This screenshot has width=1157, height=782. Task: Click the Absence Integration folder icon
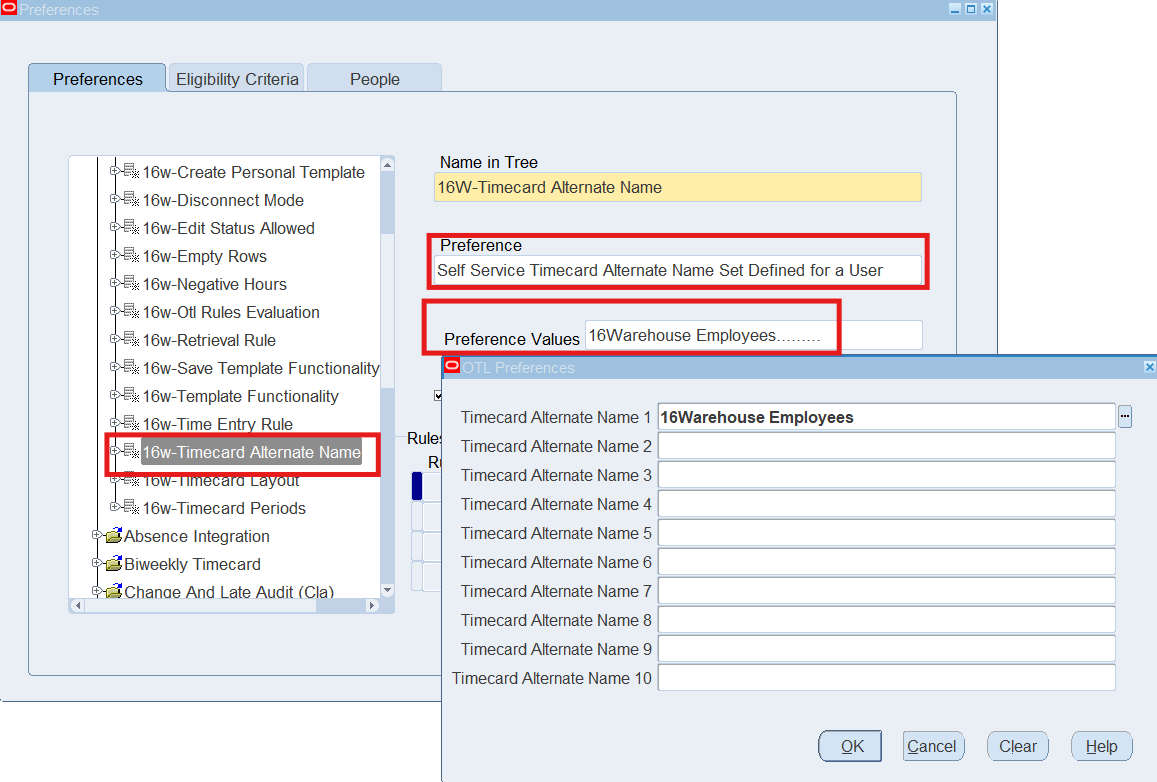click(113, 536)
